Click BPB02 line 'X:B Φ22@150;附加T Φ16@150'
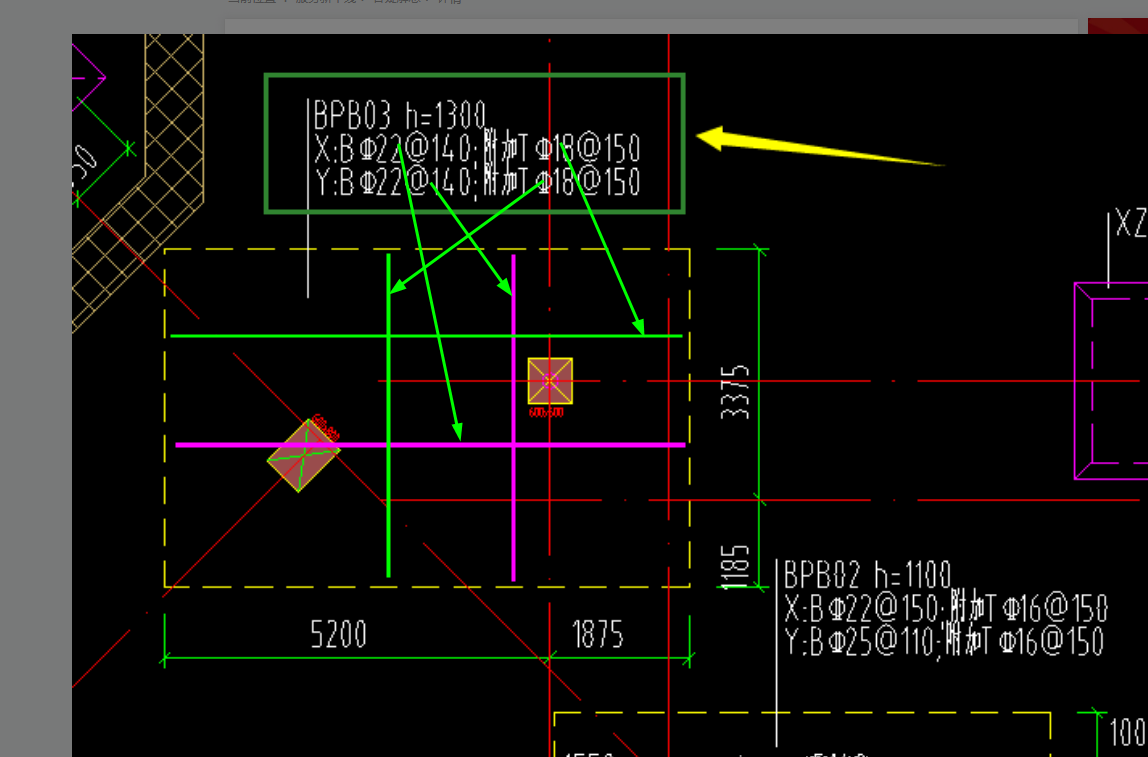Screen dimensions: 1148x757 tap(946, 608)
